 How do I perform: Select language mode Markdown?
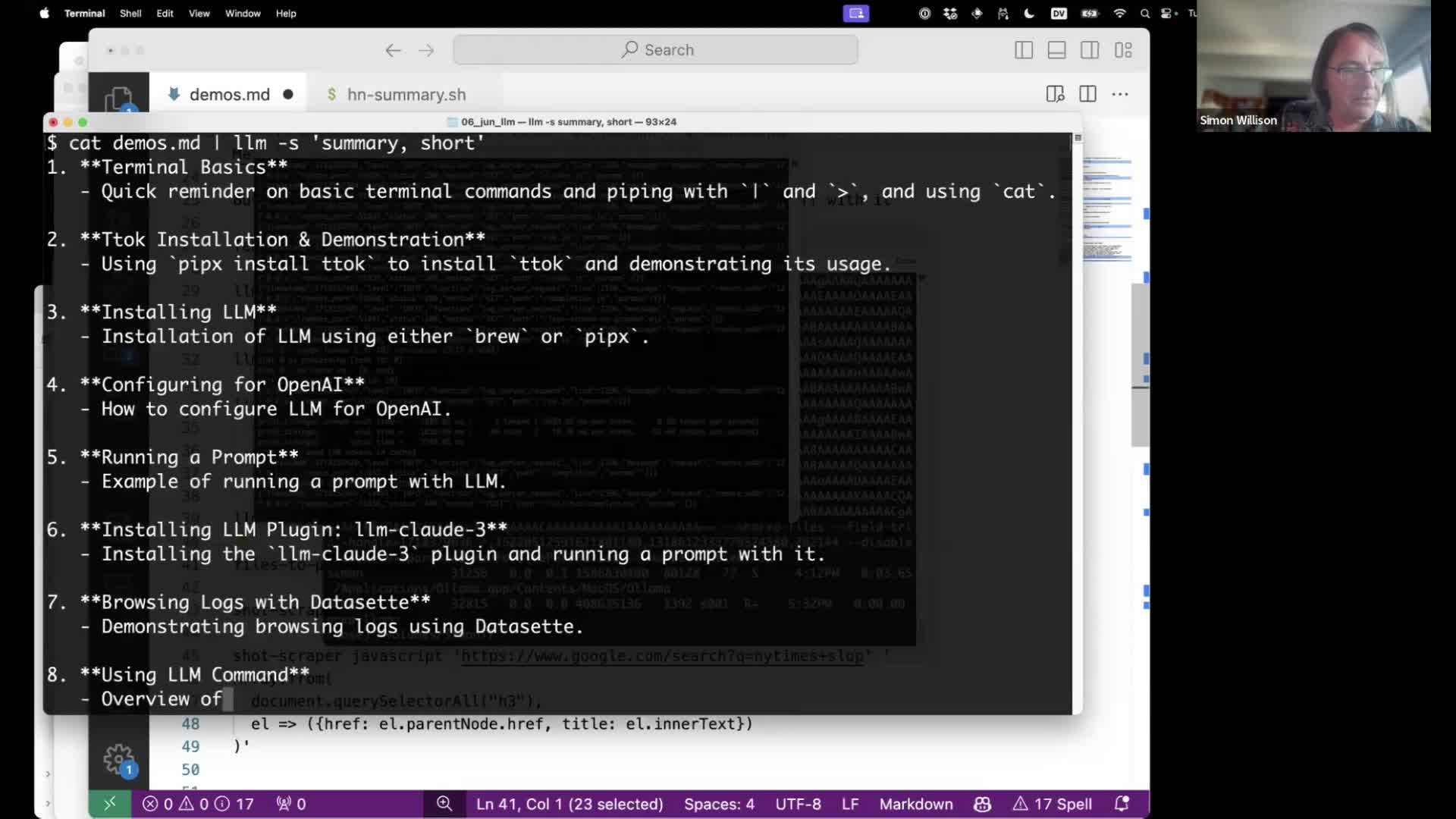click(916, 804)
